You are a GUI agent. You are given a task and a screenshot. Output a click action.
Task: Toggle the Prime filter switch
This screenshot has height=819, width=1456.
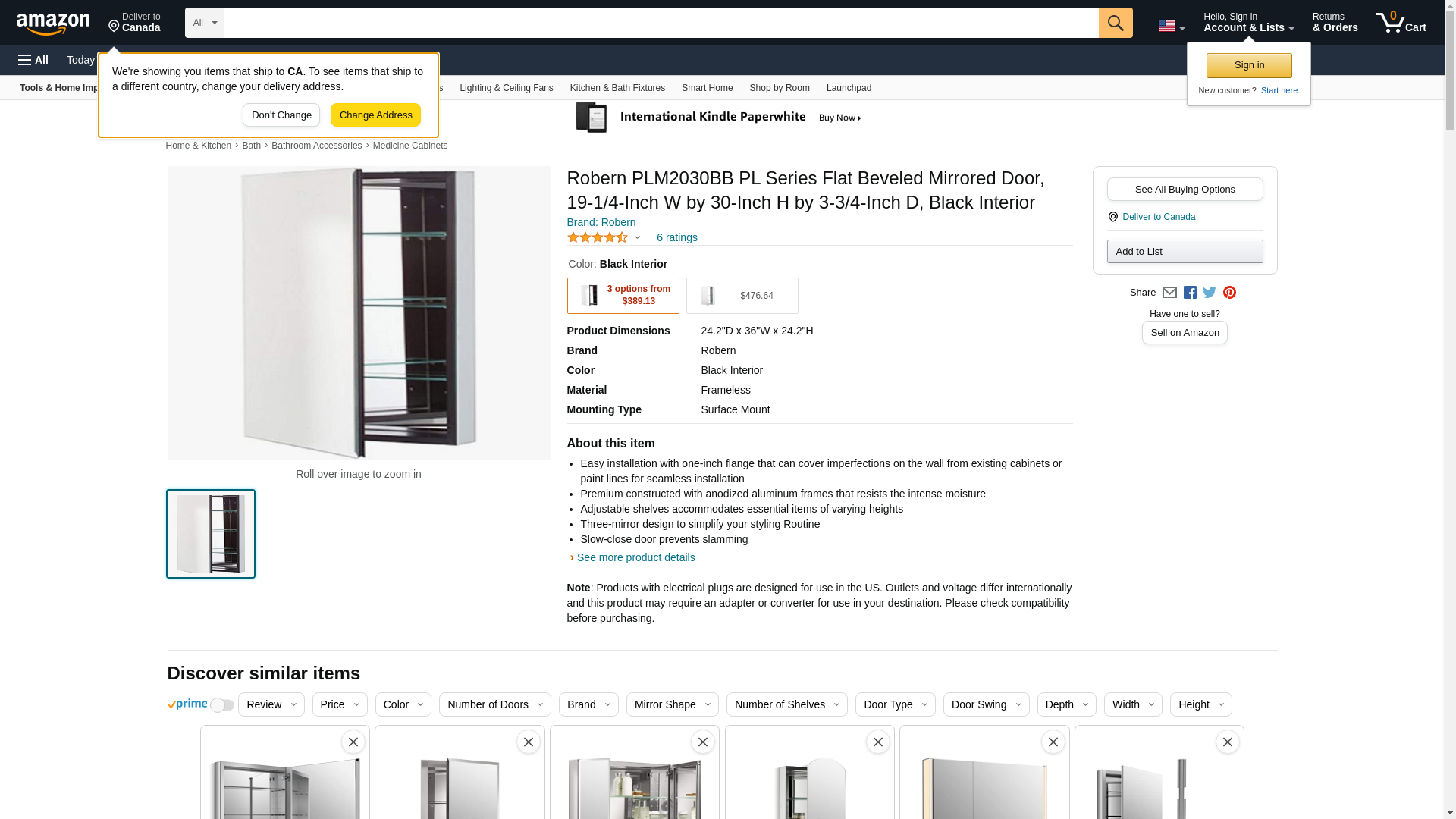pyautogui.click(x=221, y=705)
